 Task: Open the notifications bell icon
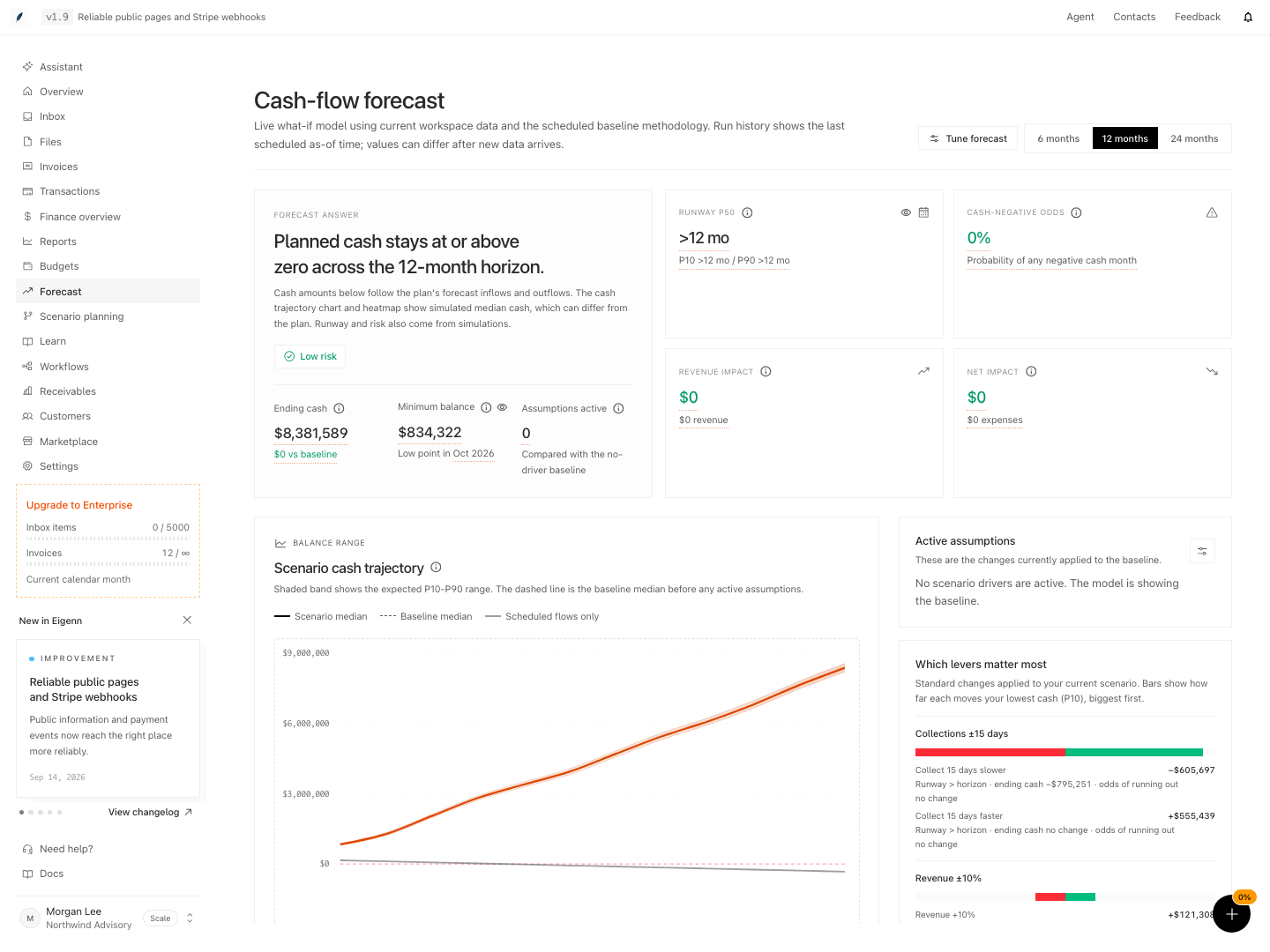[1248, 17]
